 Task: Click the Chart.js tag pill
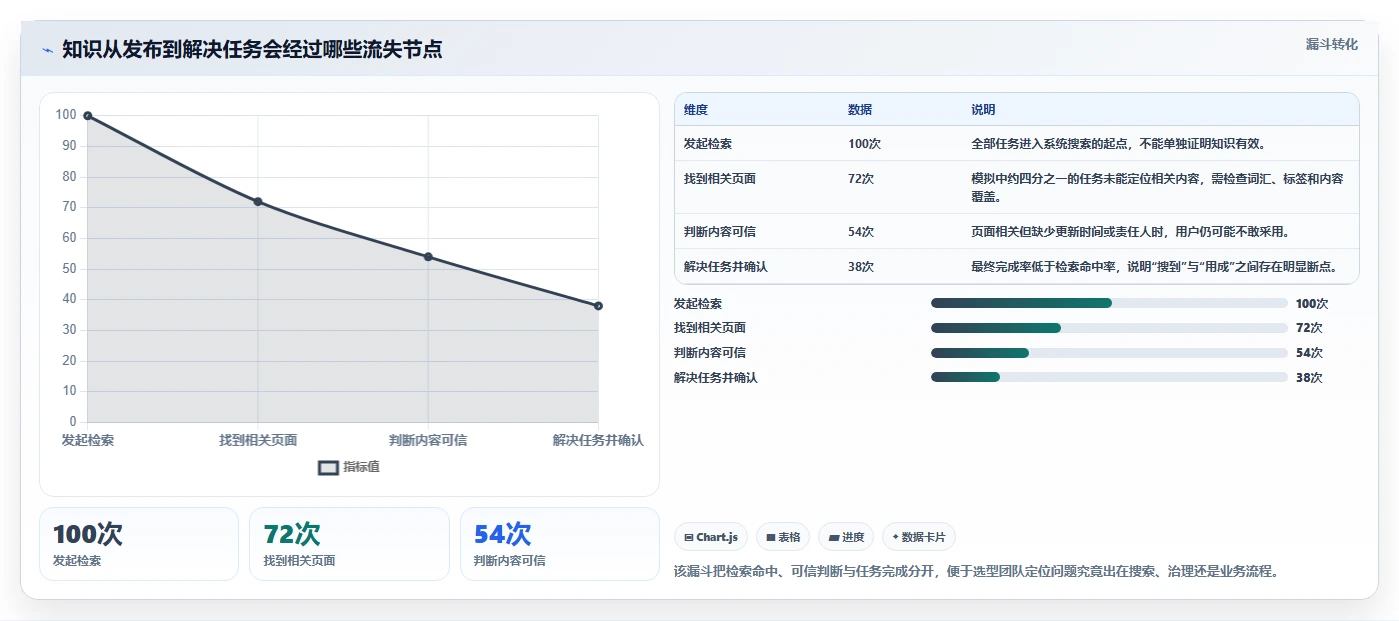[711, 537]
